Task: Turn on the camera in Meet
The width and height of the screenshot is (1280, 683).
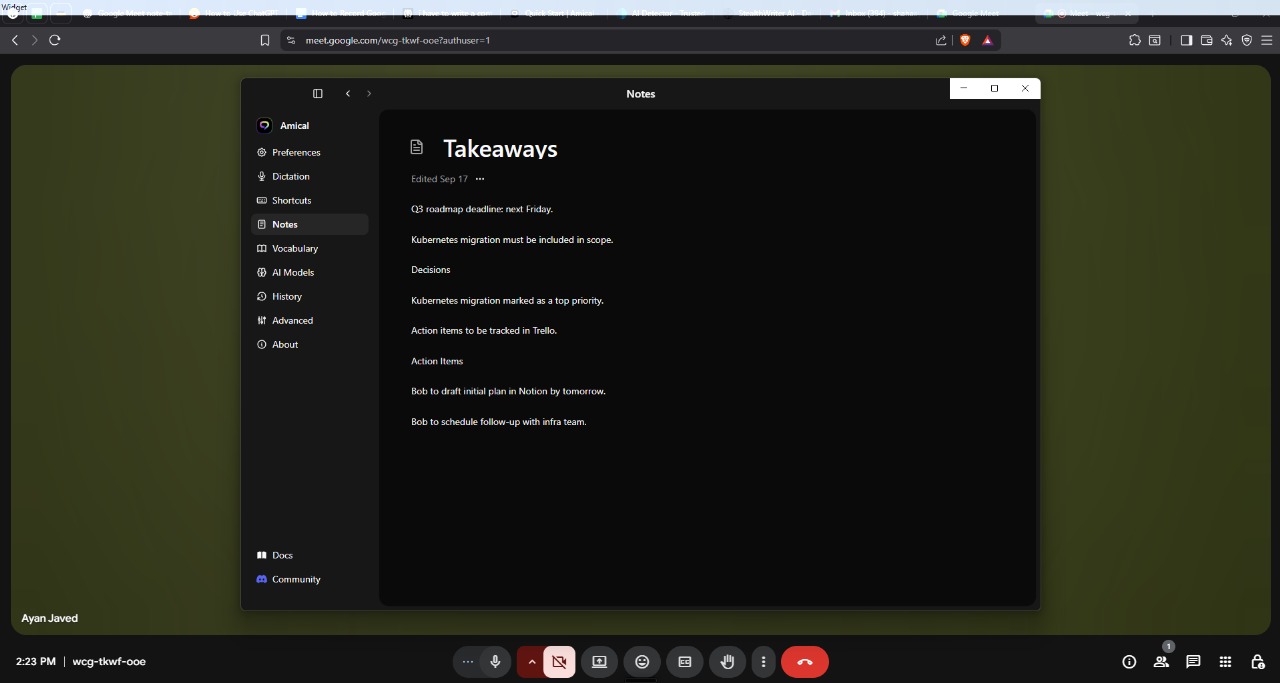Action: pyautogui.click(x=559, y=662)
